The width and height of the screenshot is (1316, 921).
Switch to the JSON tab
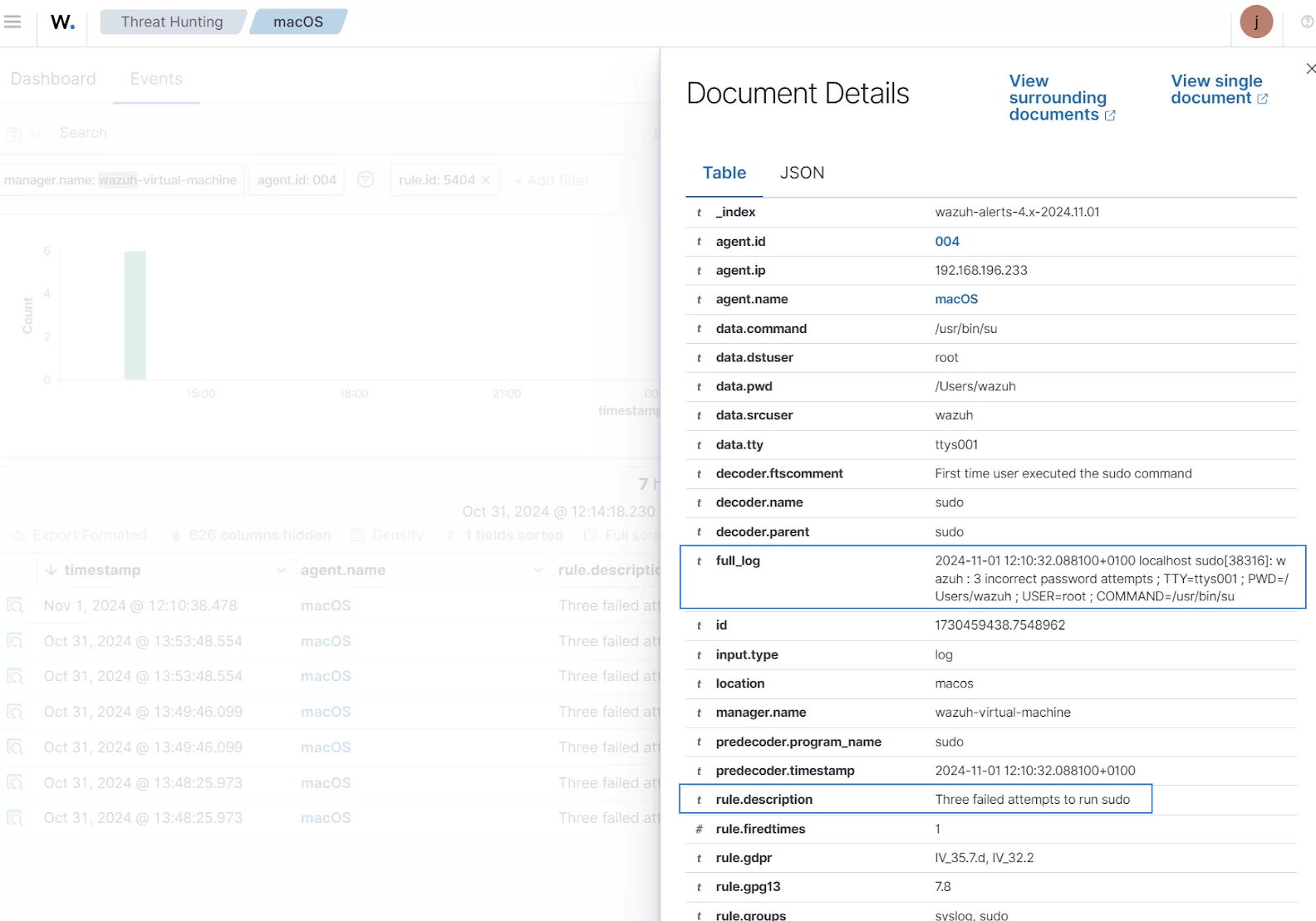802,173
